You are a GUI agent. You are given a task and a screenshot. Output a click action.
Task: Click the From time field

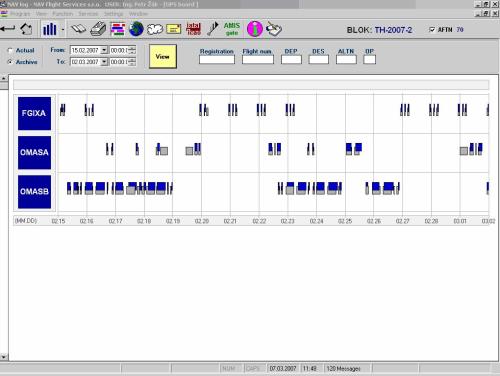pos(119,50)
